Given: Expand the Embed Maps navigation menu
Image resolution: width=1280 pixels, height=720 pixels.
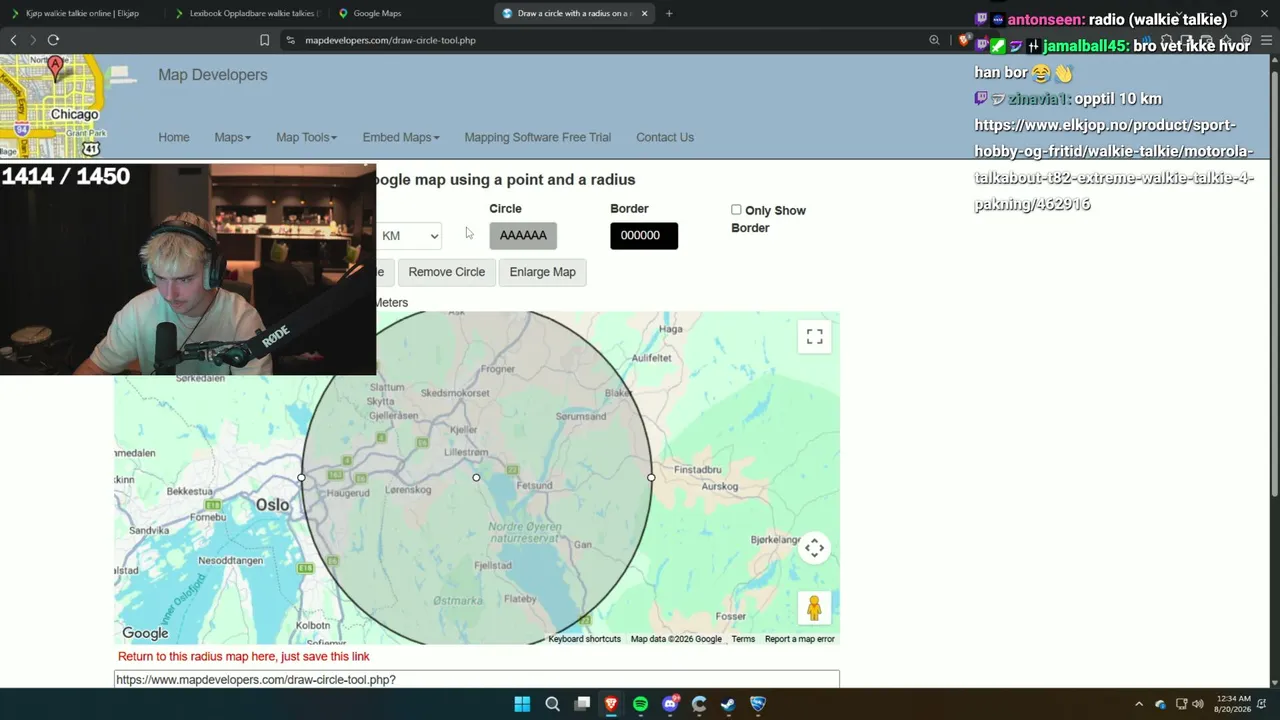Looking at the screenshot, I should pos(401,137).
